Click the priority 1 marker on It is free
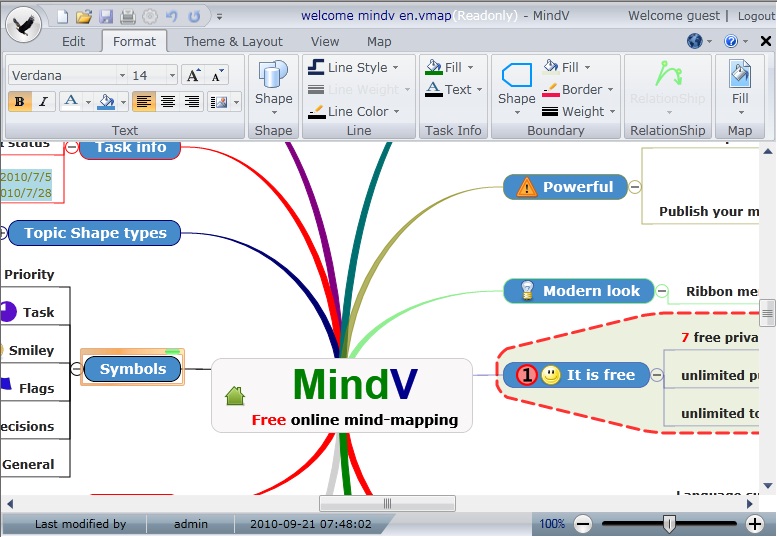 [527, 375]
